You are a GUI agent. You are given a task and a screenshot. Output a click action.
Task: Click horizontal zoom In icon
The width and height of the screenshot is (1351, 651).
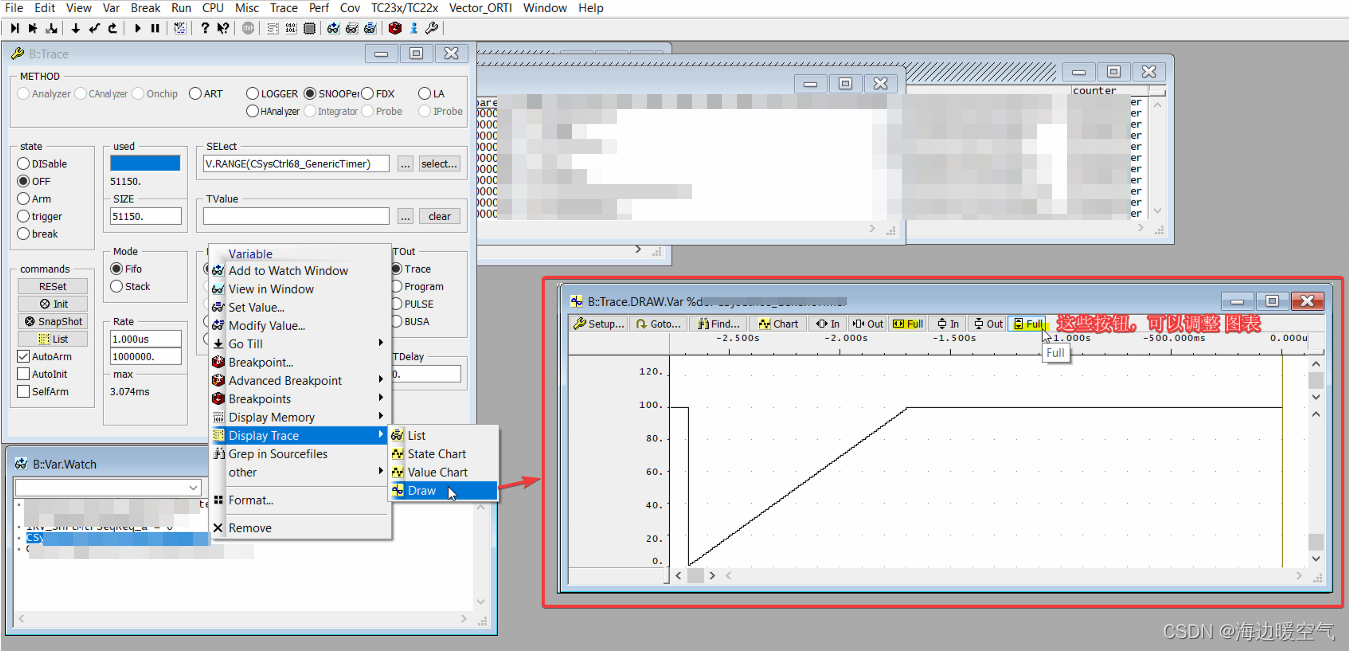point(827,323)
